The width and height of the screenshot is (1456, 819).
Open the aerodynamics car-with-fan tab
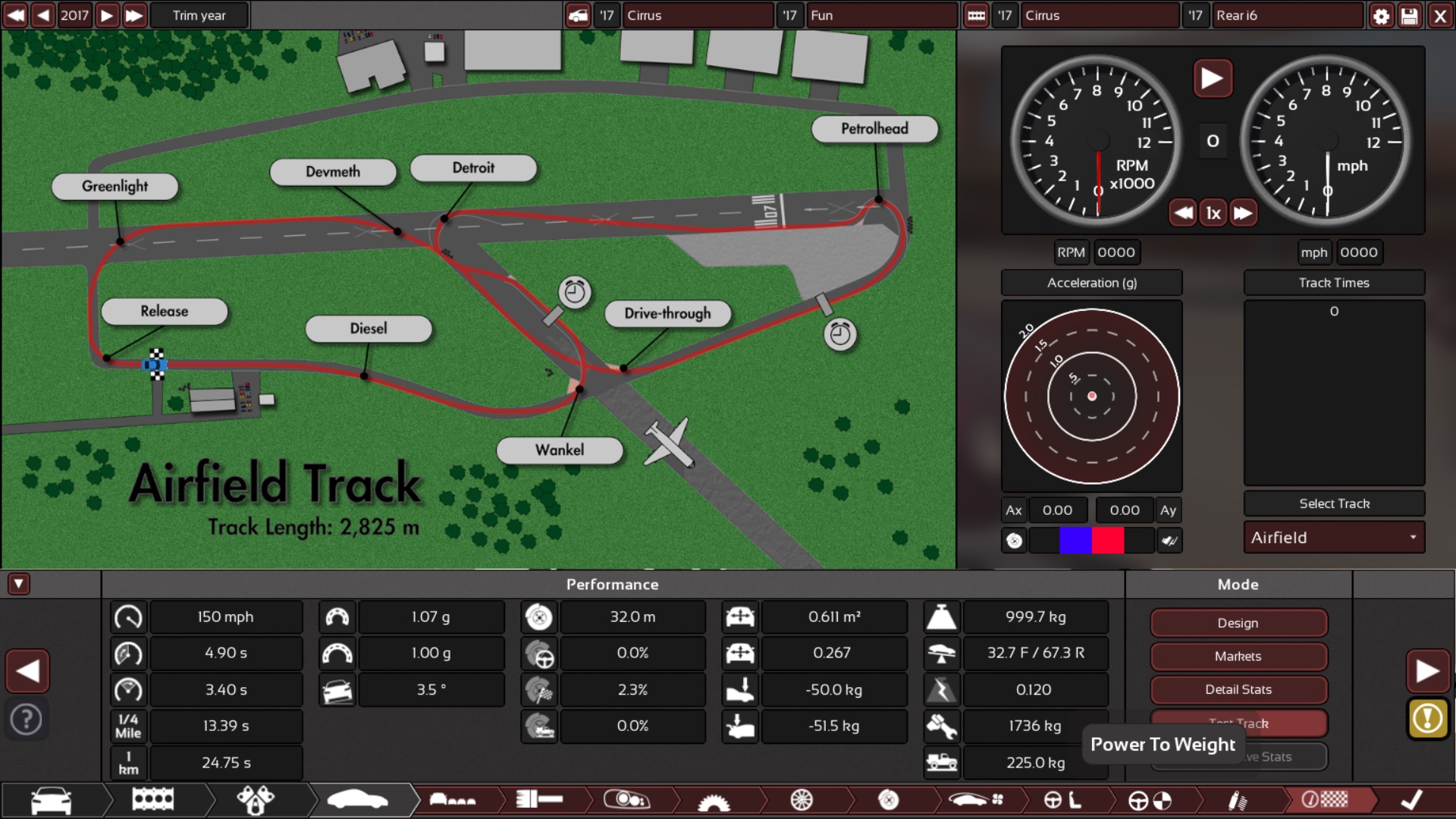(977, 799)
